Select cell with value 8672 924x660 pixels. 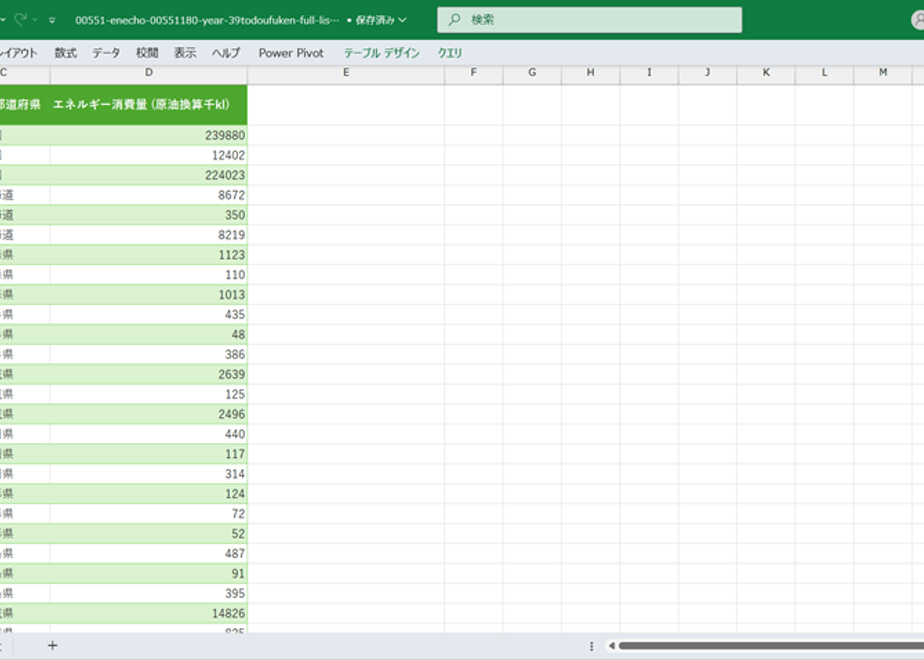click(148, 195)
